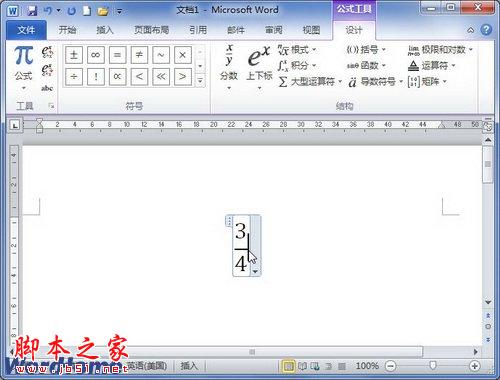Insert the factorial exclamation symbol
The height and width of the screenshot is (380, 500).
(96, 77)
